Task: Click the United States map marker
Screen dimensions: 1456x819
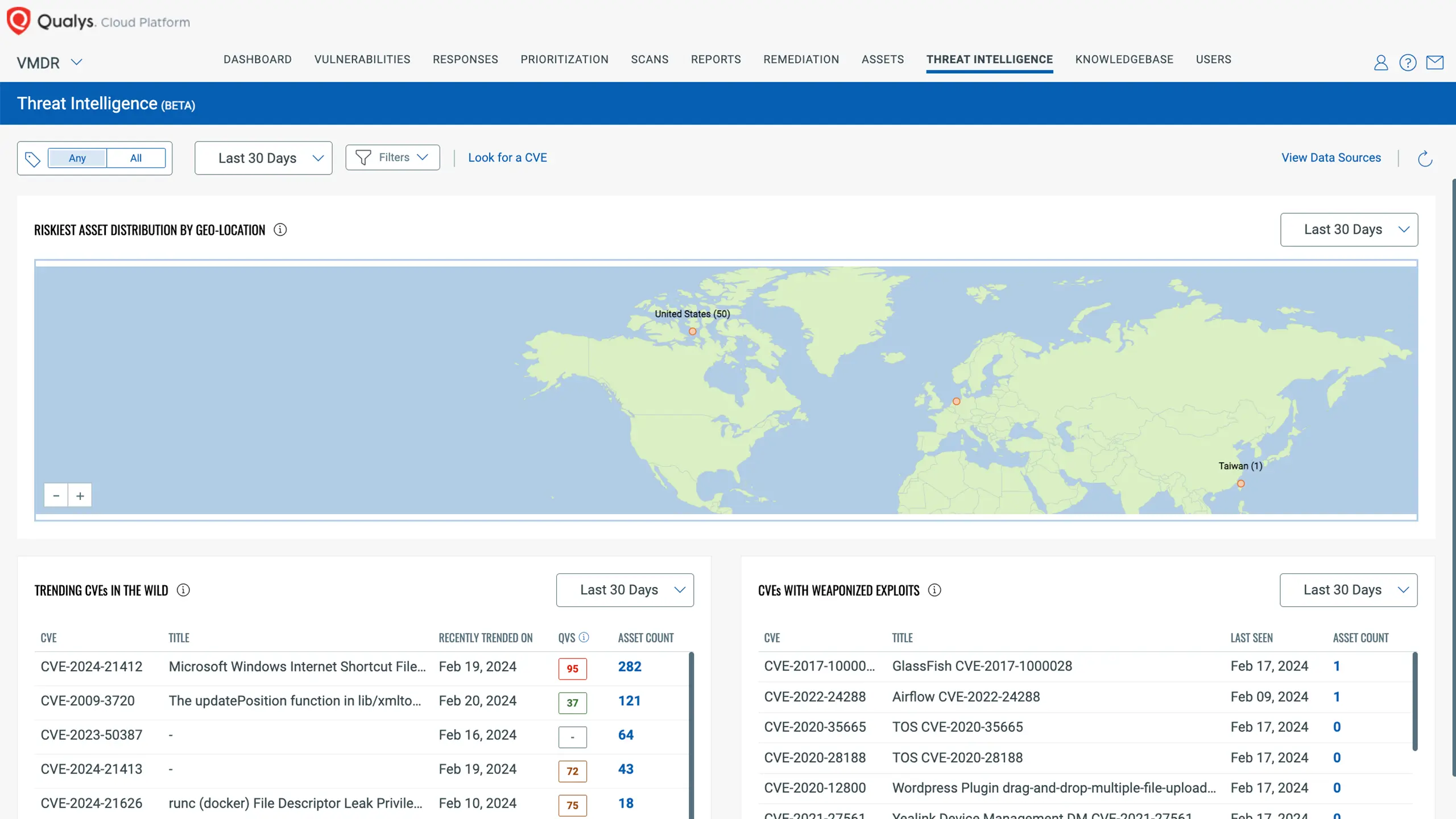Action: (692, 332)
